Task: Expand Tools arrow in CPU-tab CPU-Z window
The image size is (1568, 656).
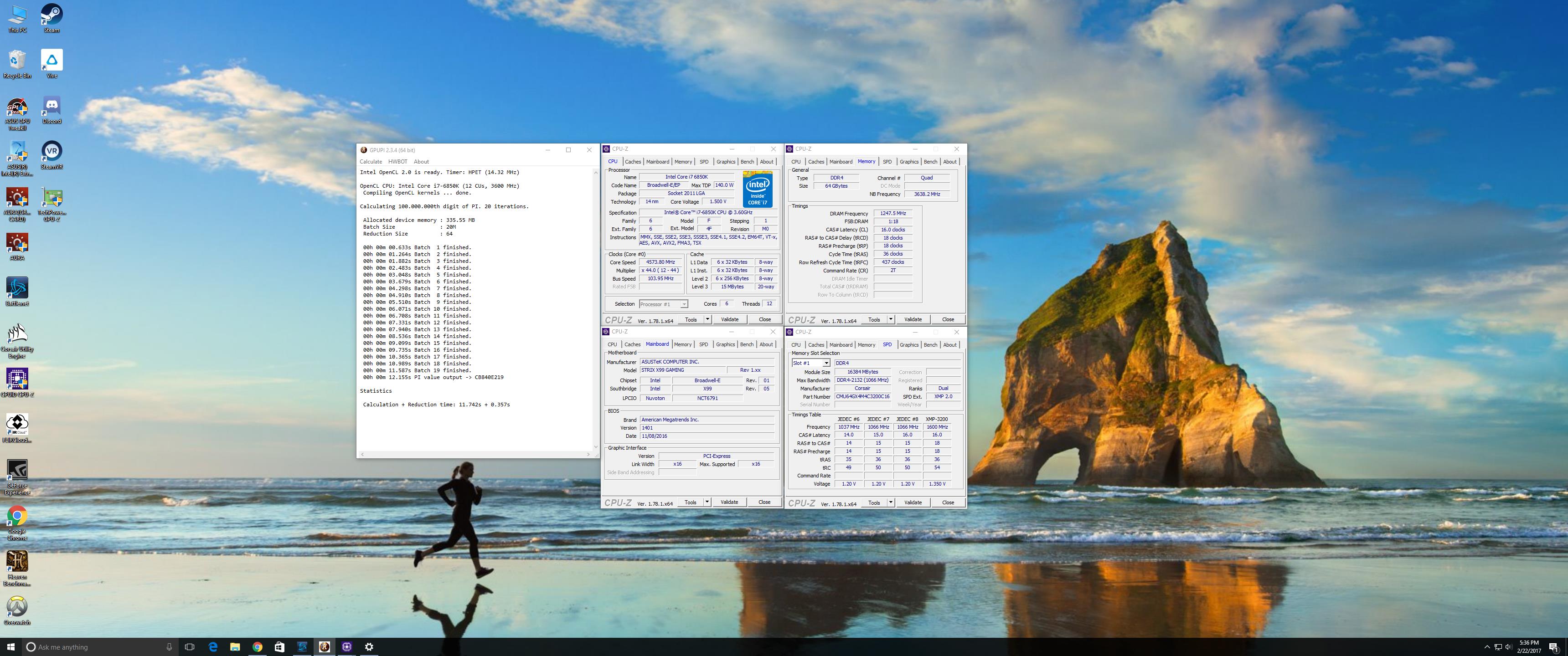Action: click(x=707, y=319)
